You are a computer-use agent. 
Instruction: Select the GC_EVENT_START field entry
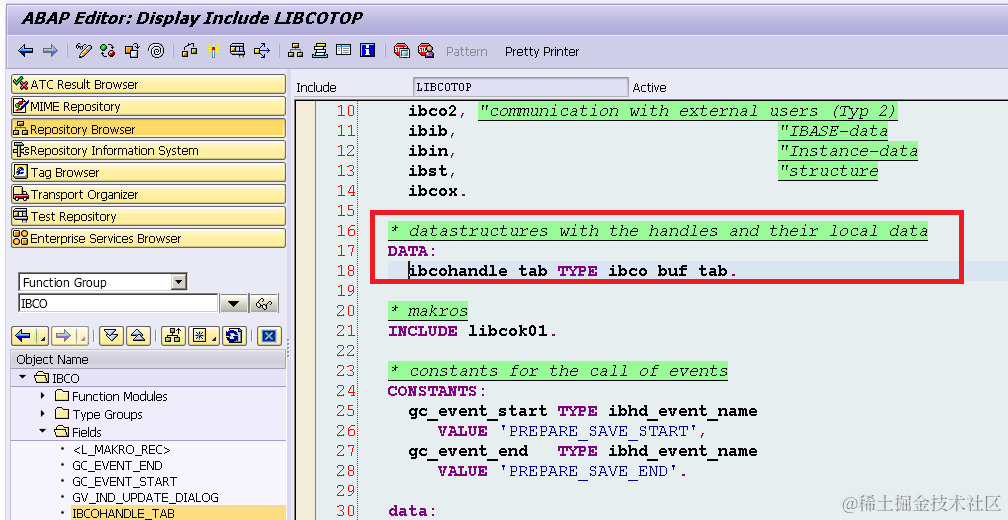pos(124,481)
